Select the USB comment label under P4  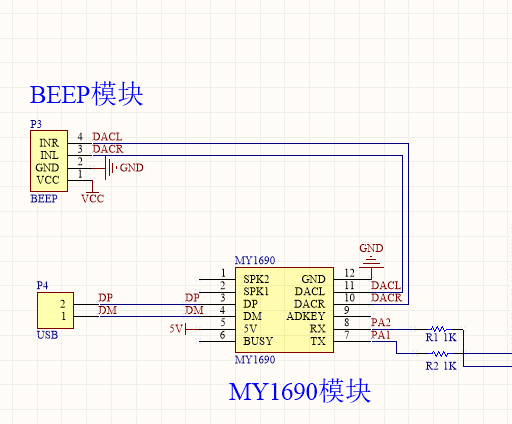47,335
